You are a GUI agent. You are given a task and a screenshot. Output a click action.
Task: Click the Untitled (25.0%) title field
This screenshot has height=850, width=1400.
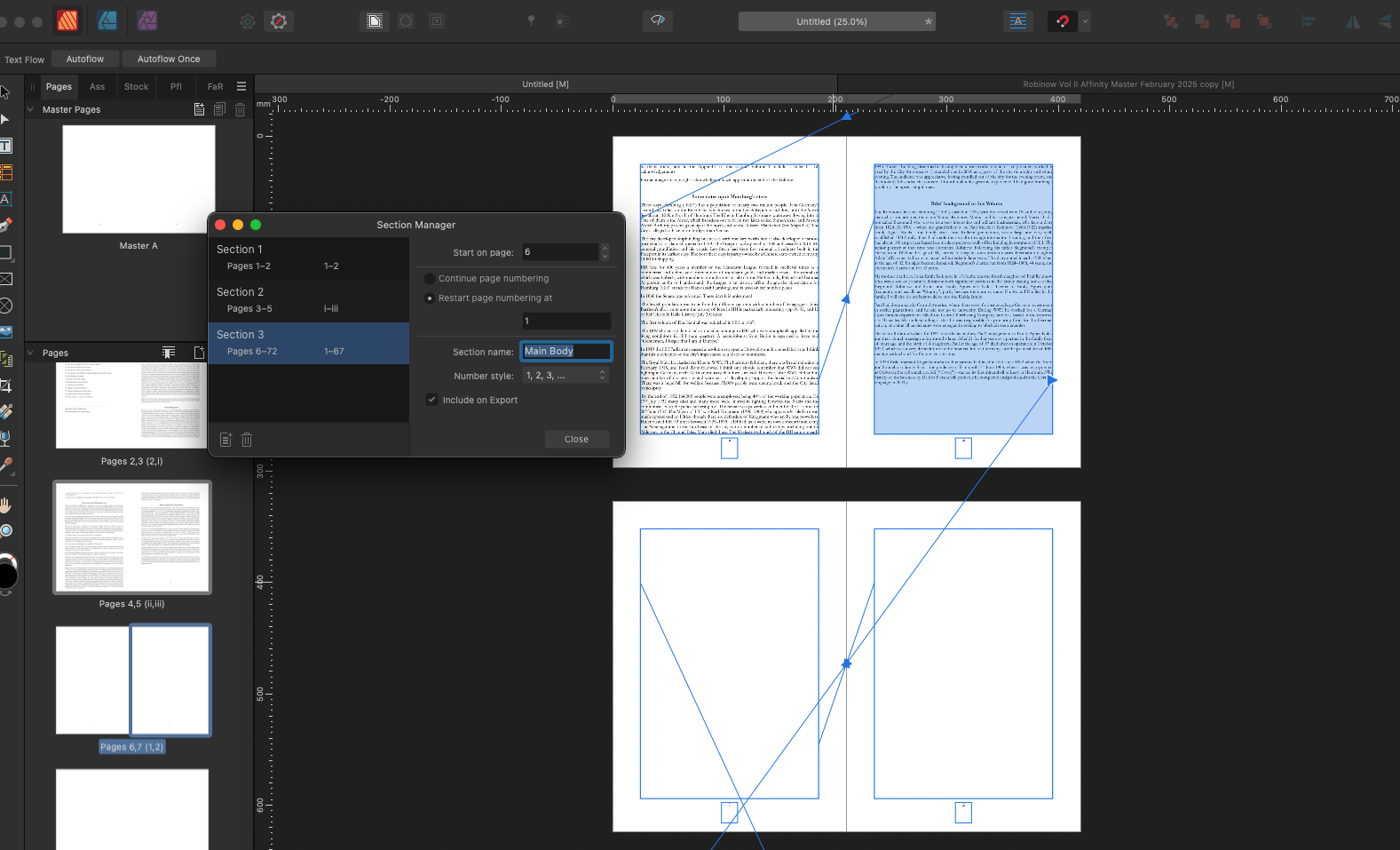click(836, 21)
